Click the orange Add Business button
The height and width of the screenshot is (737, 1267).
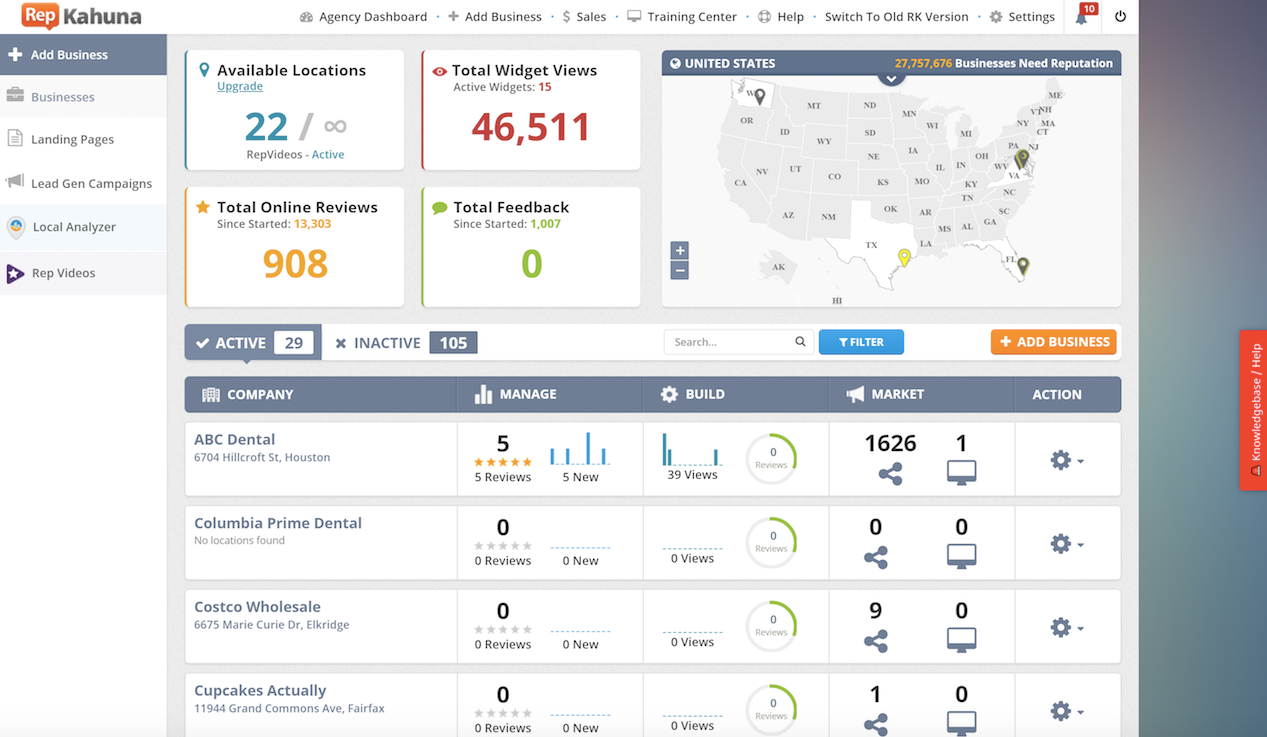tap(1054, 342)
